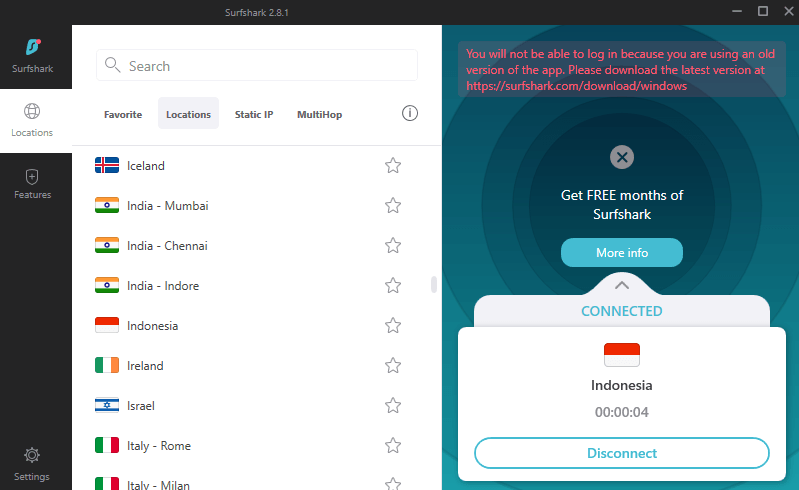This screenshot has height=490, width=799.
Task: Click the India - Mumbai flag icon
Action: 107,205
